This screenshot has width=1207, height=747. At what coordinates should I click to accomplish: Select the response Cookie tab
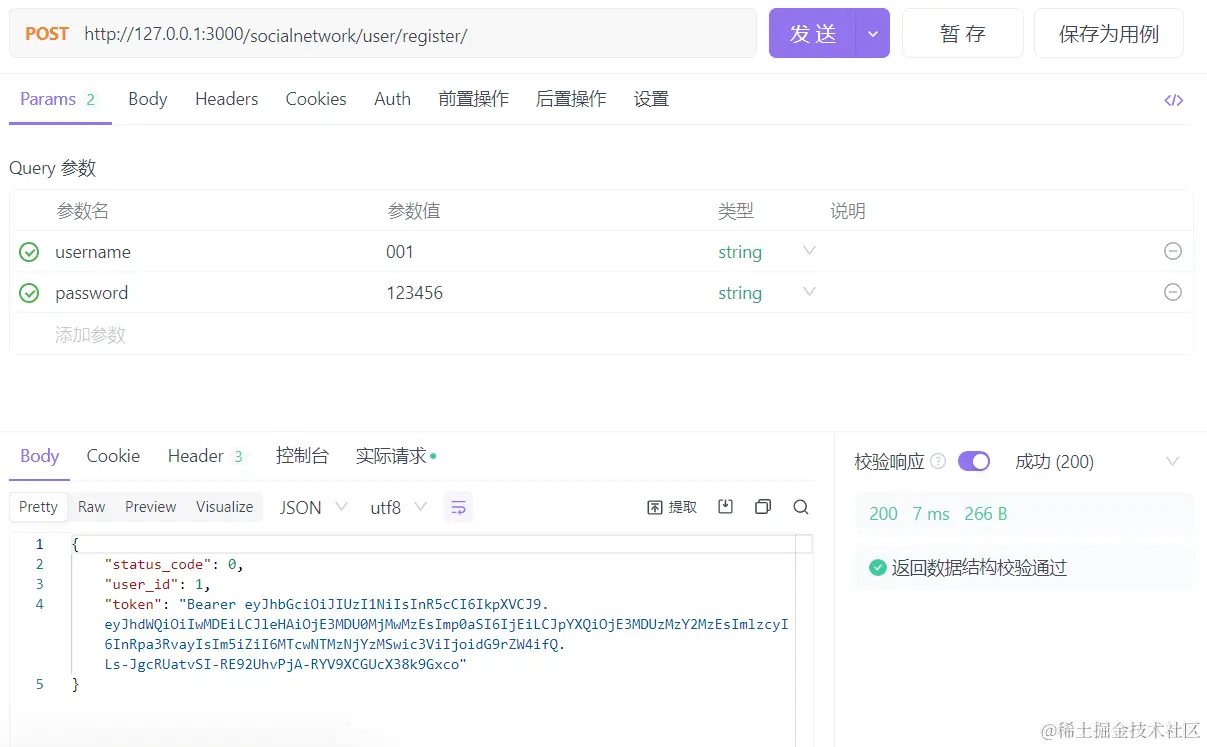[113, 456]
